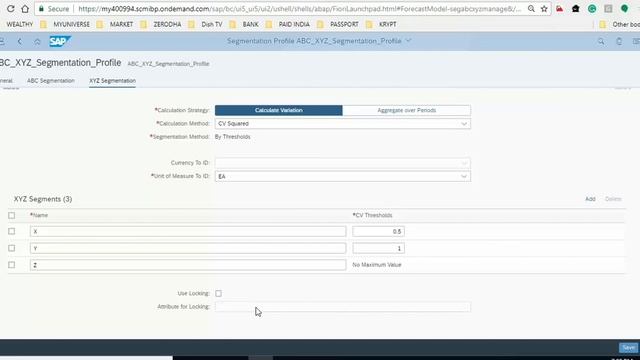
Task: Select Calculate Variation strategy
Action: 279,110
